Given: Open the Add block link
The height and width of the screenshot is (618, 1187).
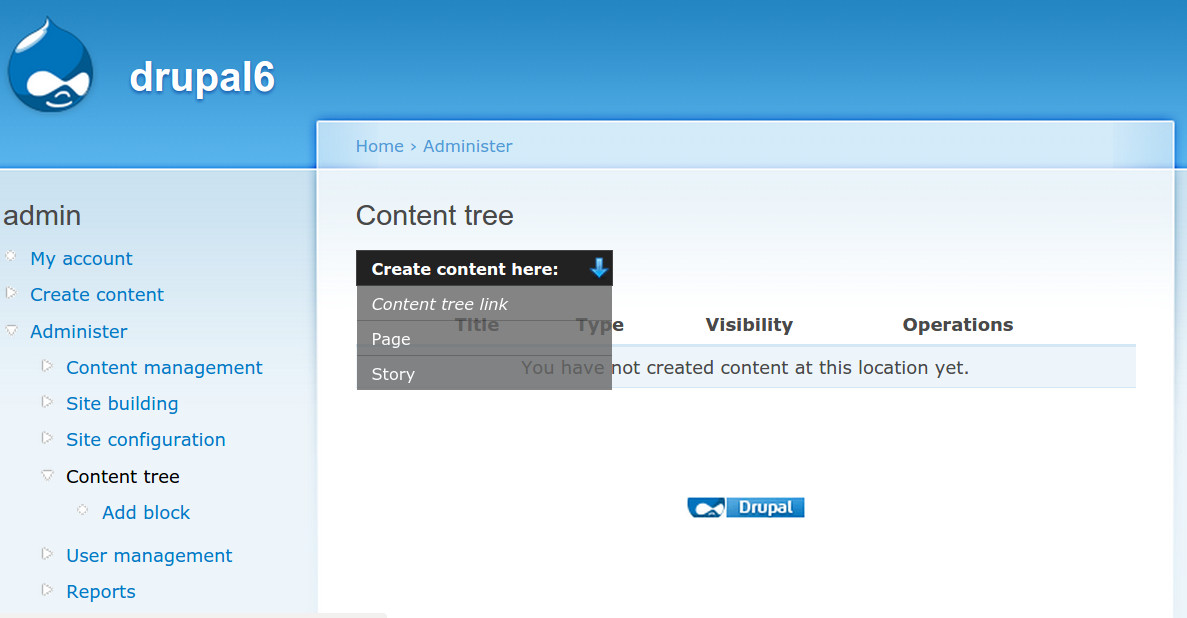Looking at the screenshot, I should (x=146, y=513).
